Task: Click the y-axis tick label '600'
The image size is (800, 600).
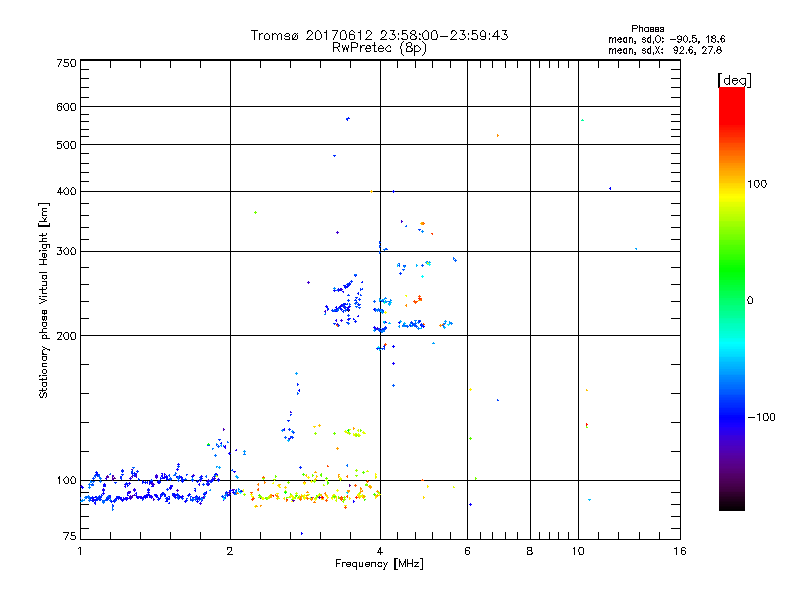Action: coord(66,107)
